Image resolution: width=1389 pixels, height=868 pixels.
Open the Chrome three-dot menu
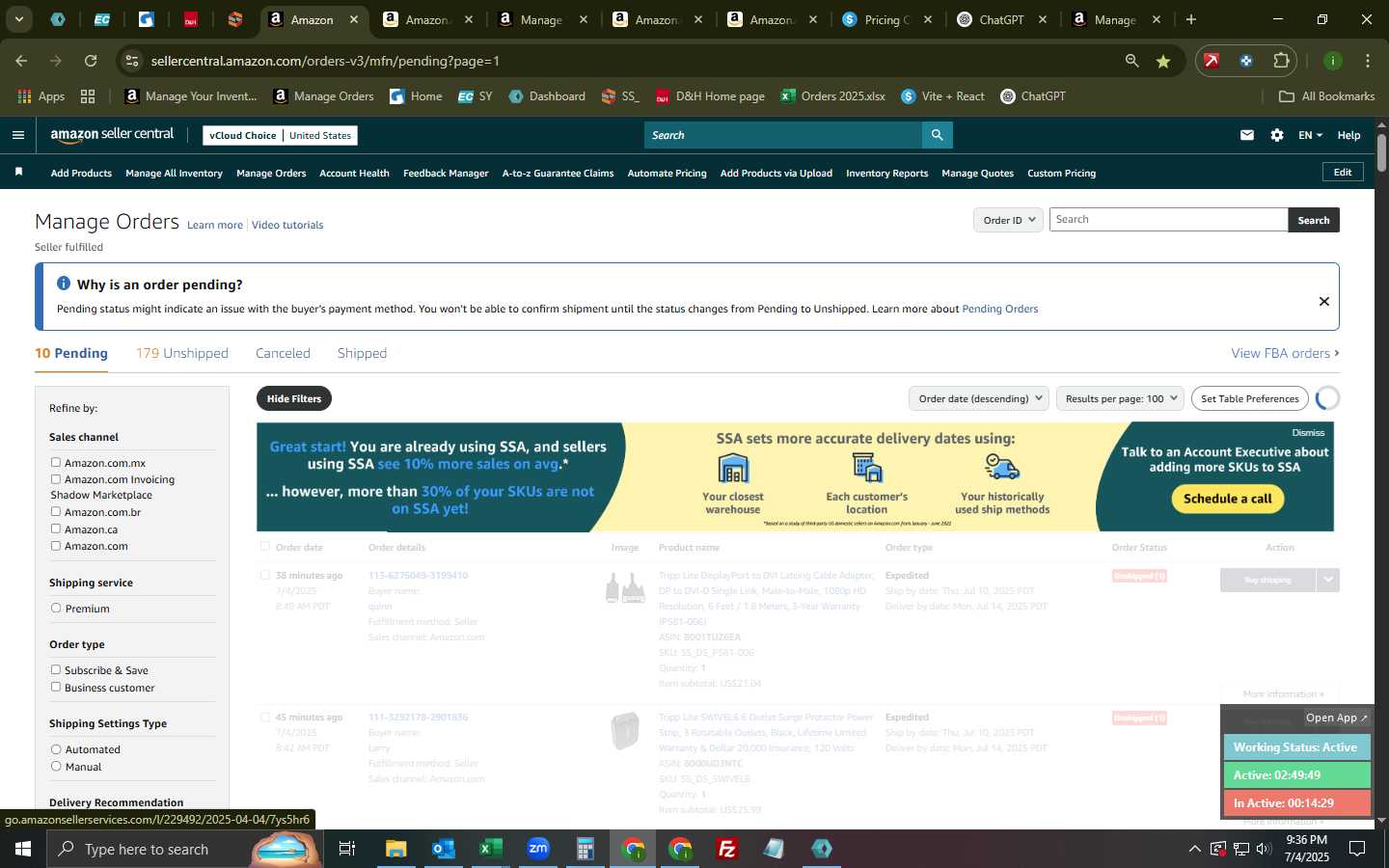click(x=1368, y=61)
